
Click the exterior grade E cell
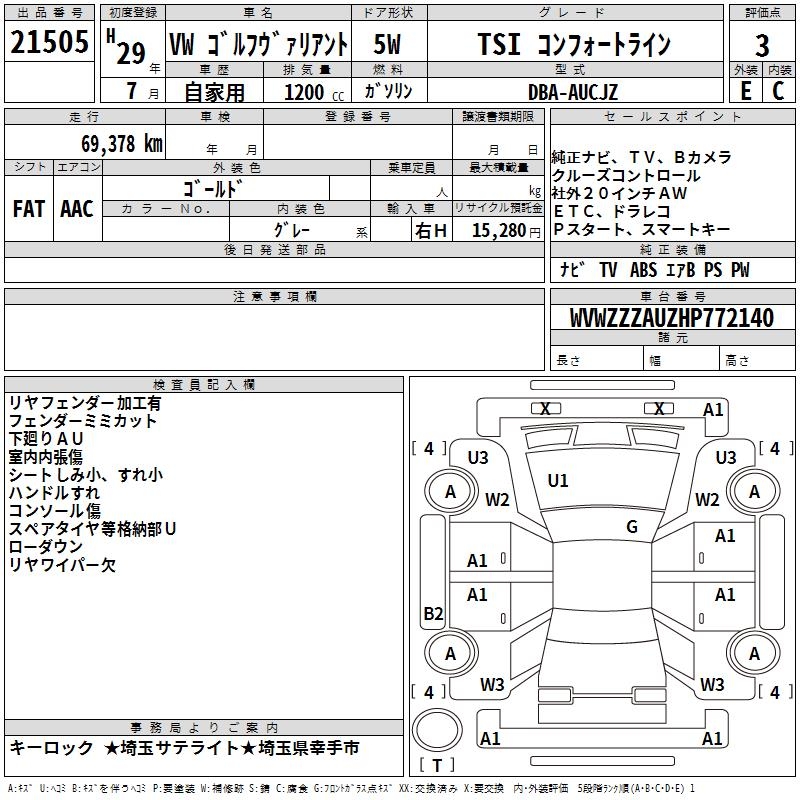point(745,90)
